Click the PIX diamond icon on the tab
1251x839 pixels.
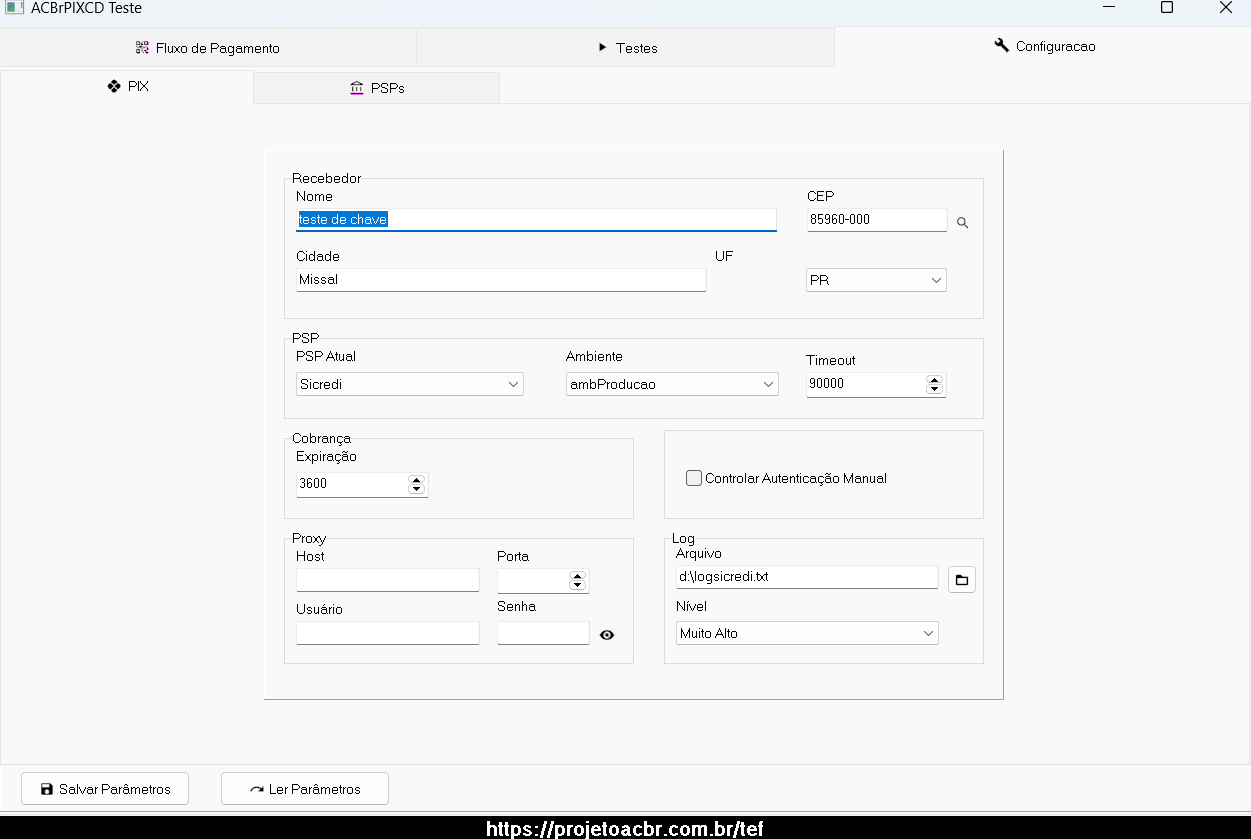click(114, 86)
